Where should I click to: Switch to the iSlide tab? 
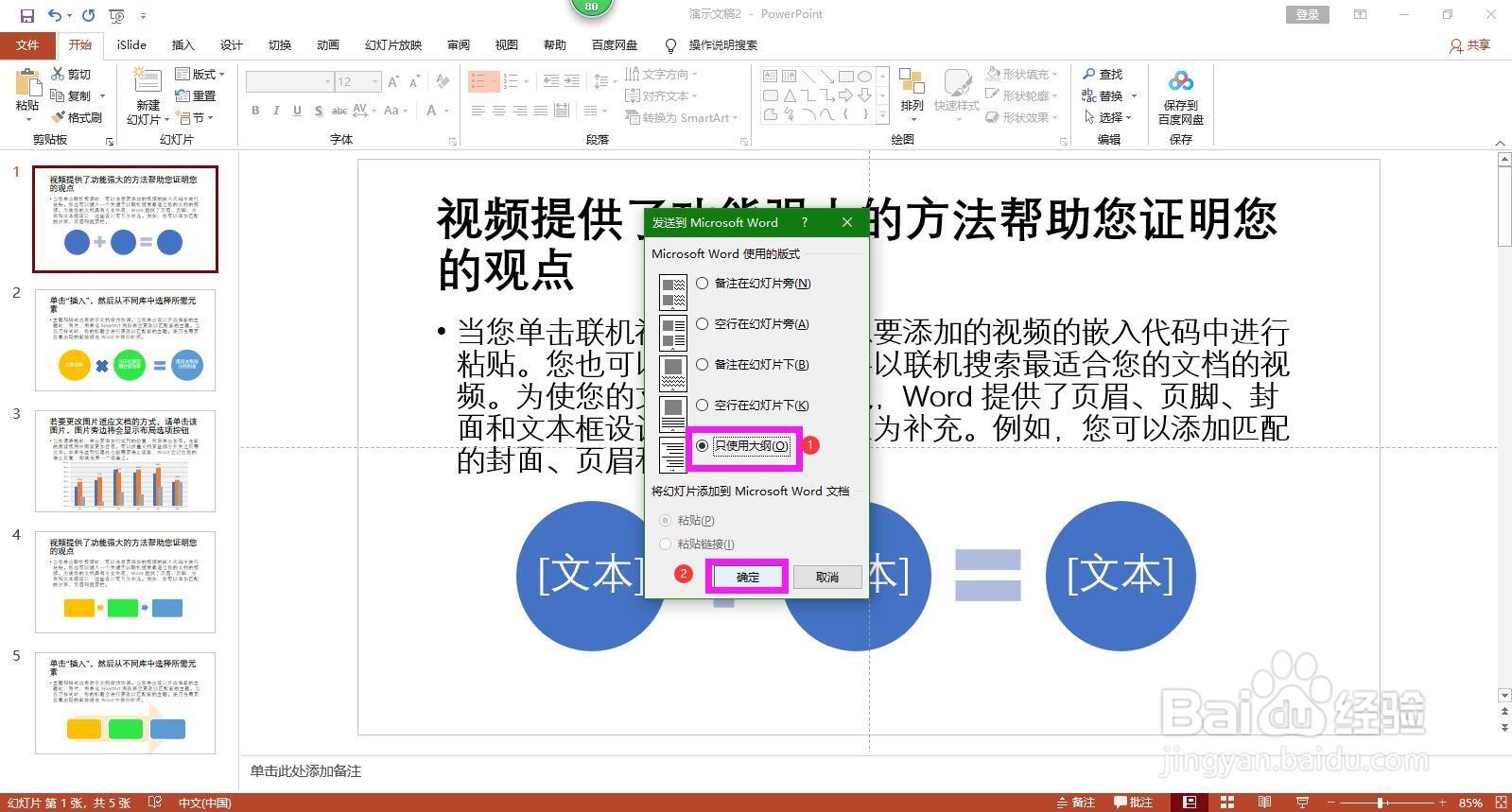131,44
